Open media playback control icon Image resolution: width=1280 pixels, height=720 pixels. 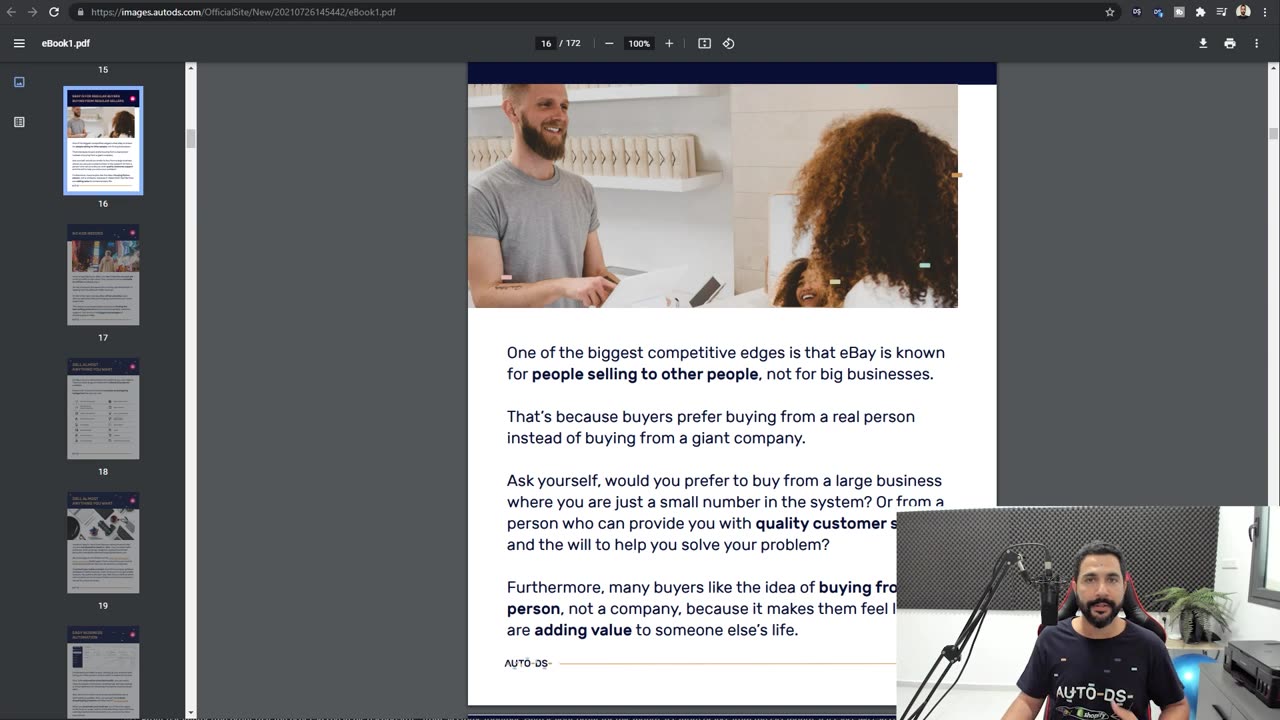tap(1221, 12)
